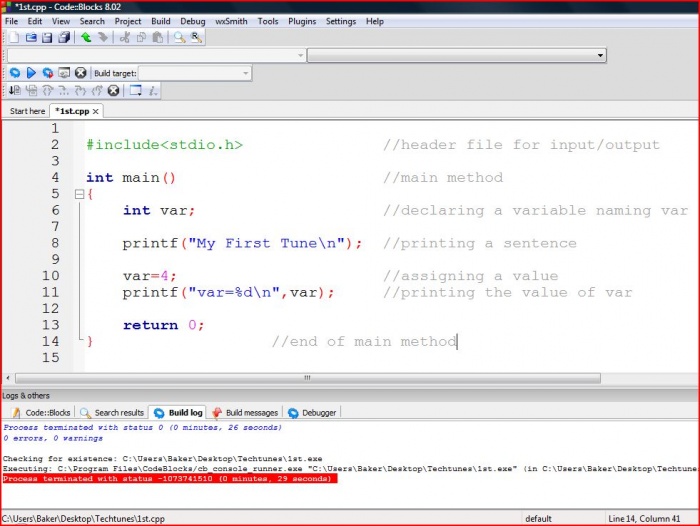This screenshot has width=700, height=526.
Task: Switch to the Start here tab
Action: tap(27, 111)
